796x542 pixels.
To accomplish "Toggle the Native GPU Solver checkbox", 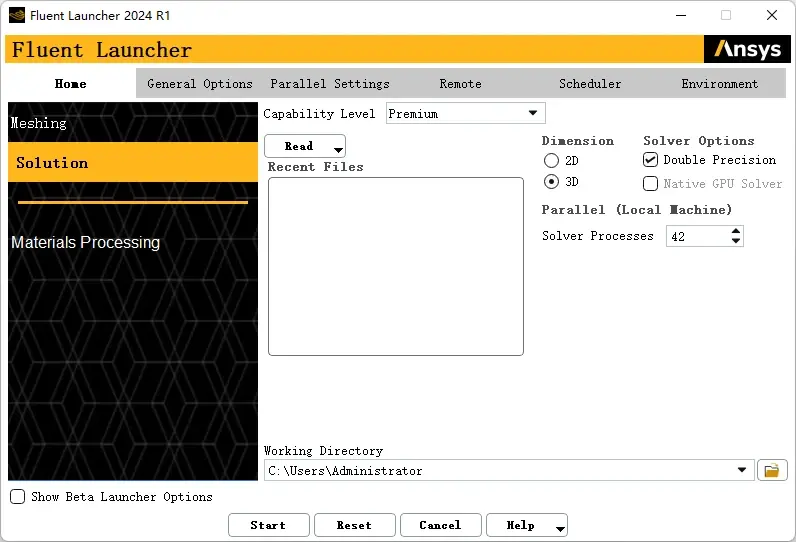I will coord(650,183).
